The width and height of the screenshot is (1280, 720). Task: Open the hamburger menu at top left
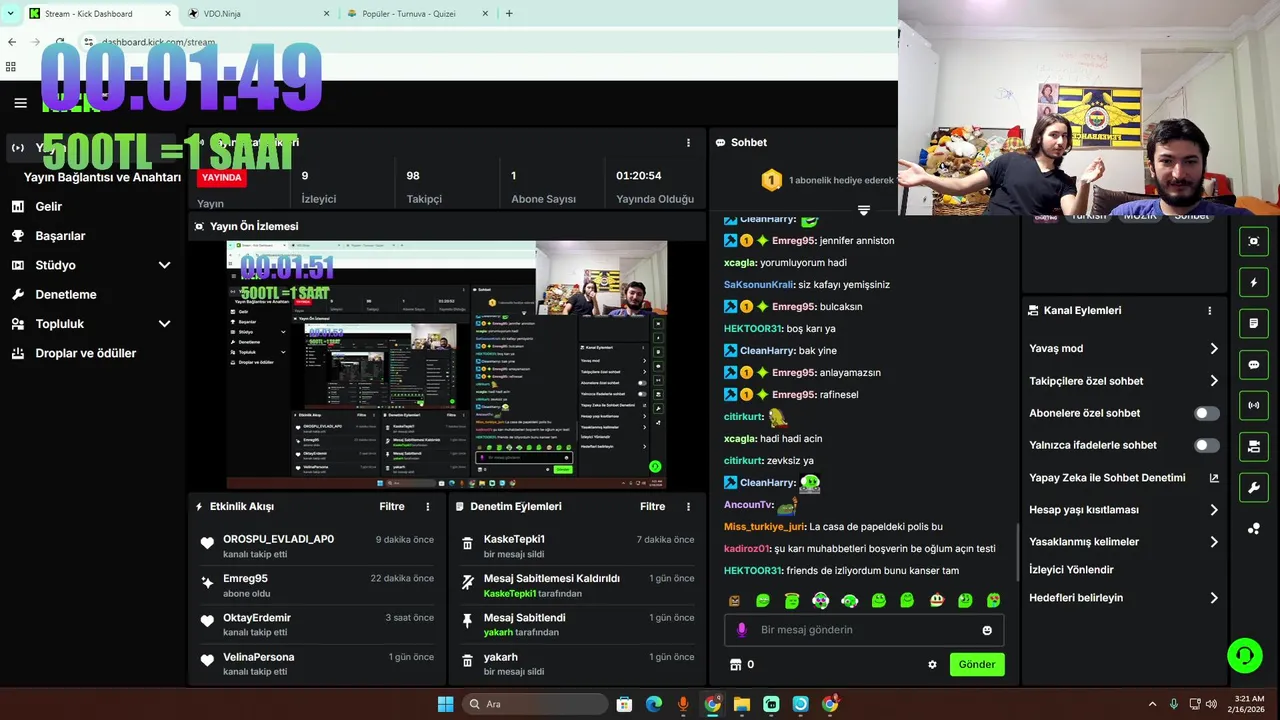(x=20, y=103)
